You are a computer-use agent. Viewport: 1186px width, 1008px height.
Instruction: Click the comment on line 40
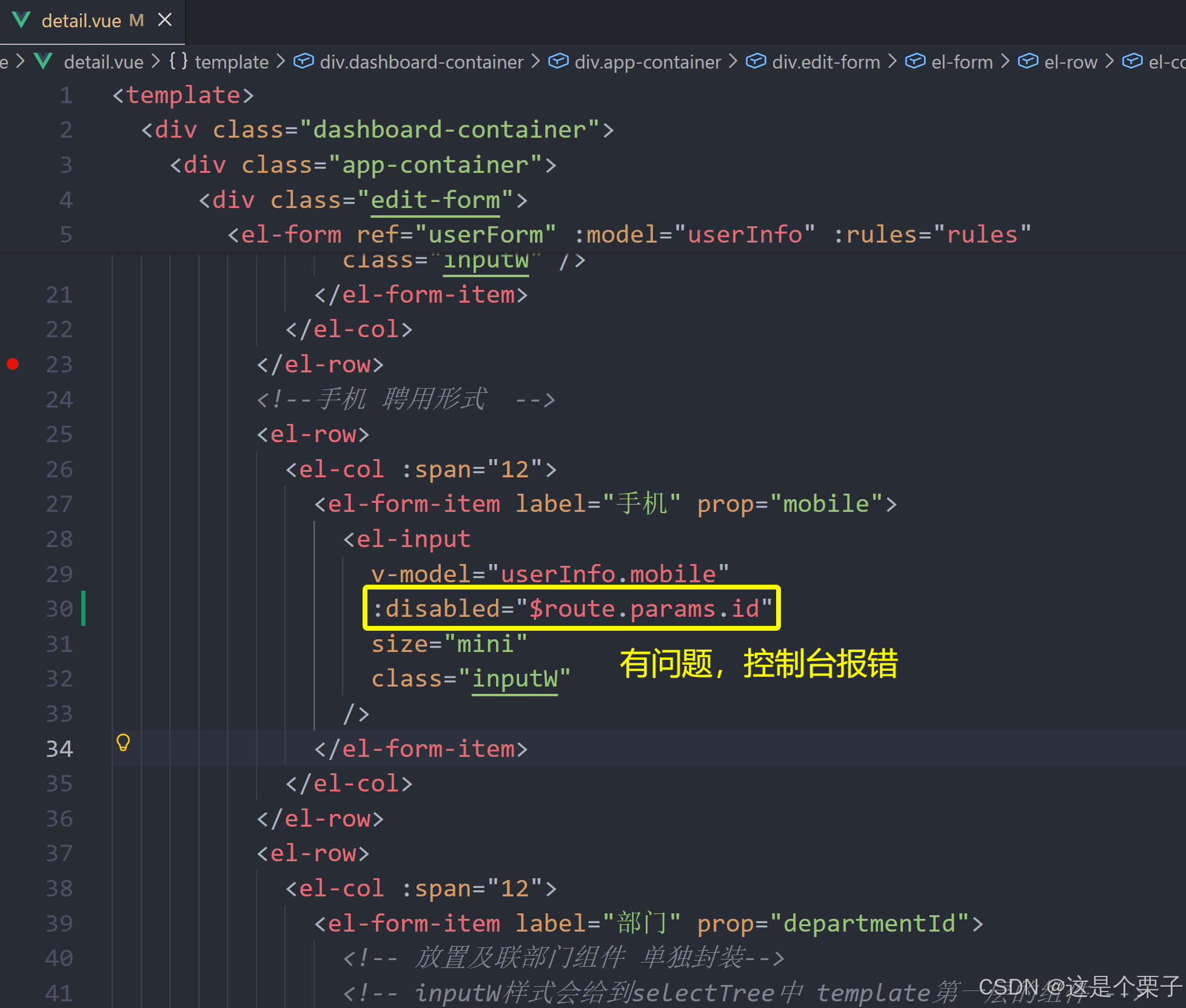point(564,958)
